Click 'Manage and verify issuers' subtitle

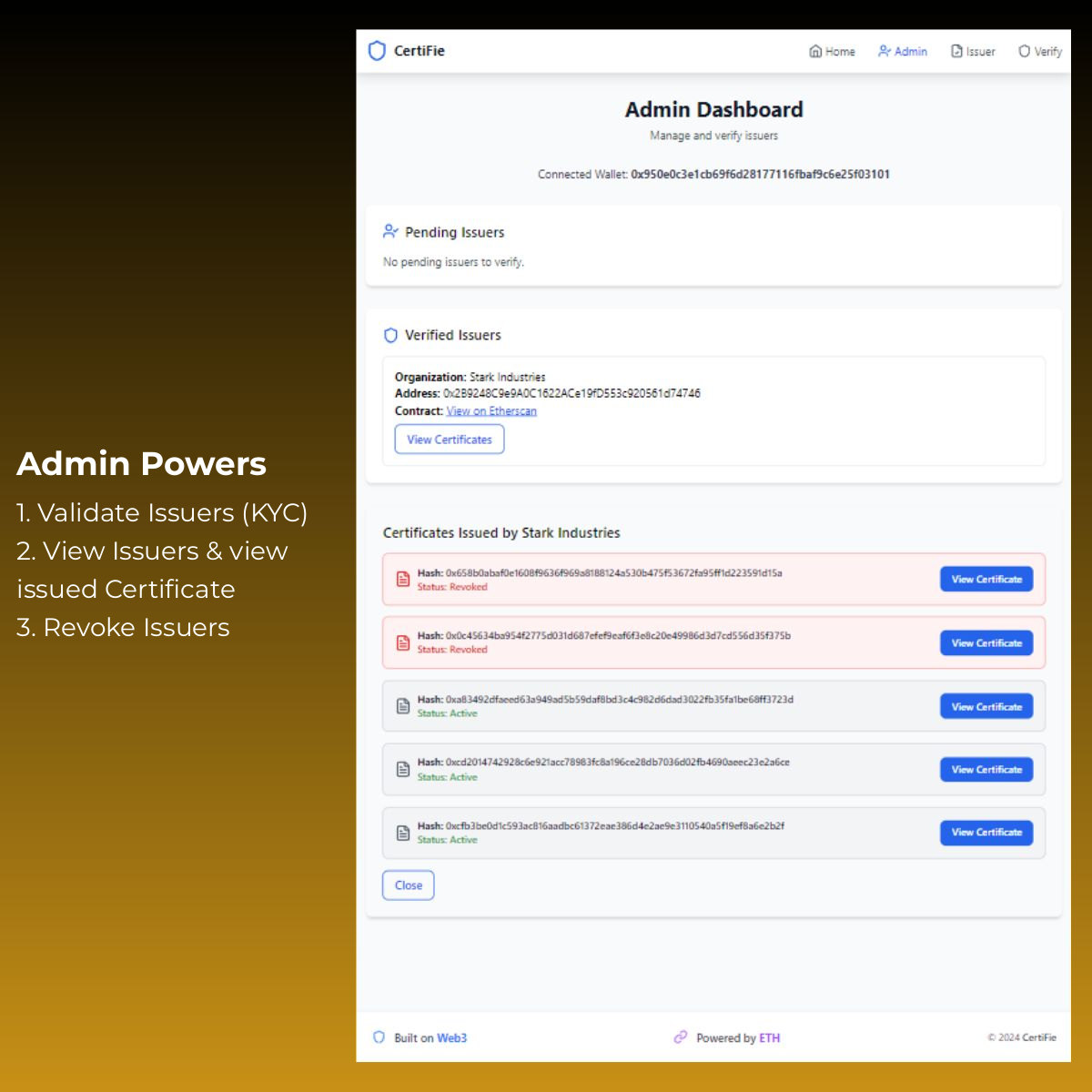[x=714, y=136]
